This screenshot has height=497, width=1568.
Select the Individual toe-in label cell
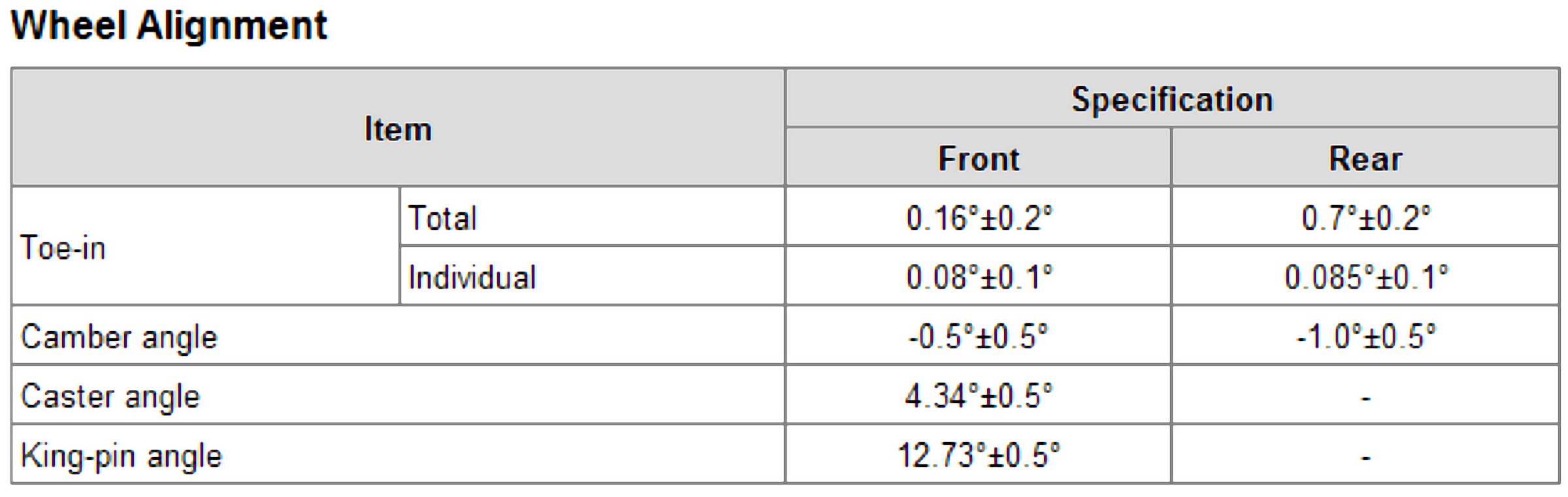click(472, 277)
